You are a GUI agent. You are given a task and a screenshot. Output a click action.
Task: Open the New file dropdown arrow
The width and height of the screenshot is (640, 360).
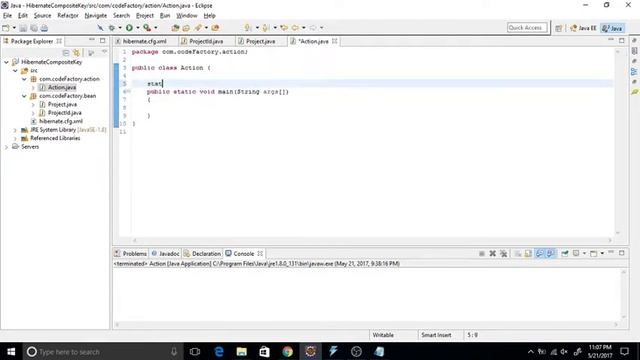14,28
